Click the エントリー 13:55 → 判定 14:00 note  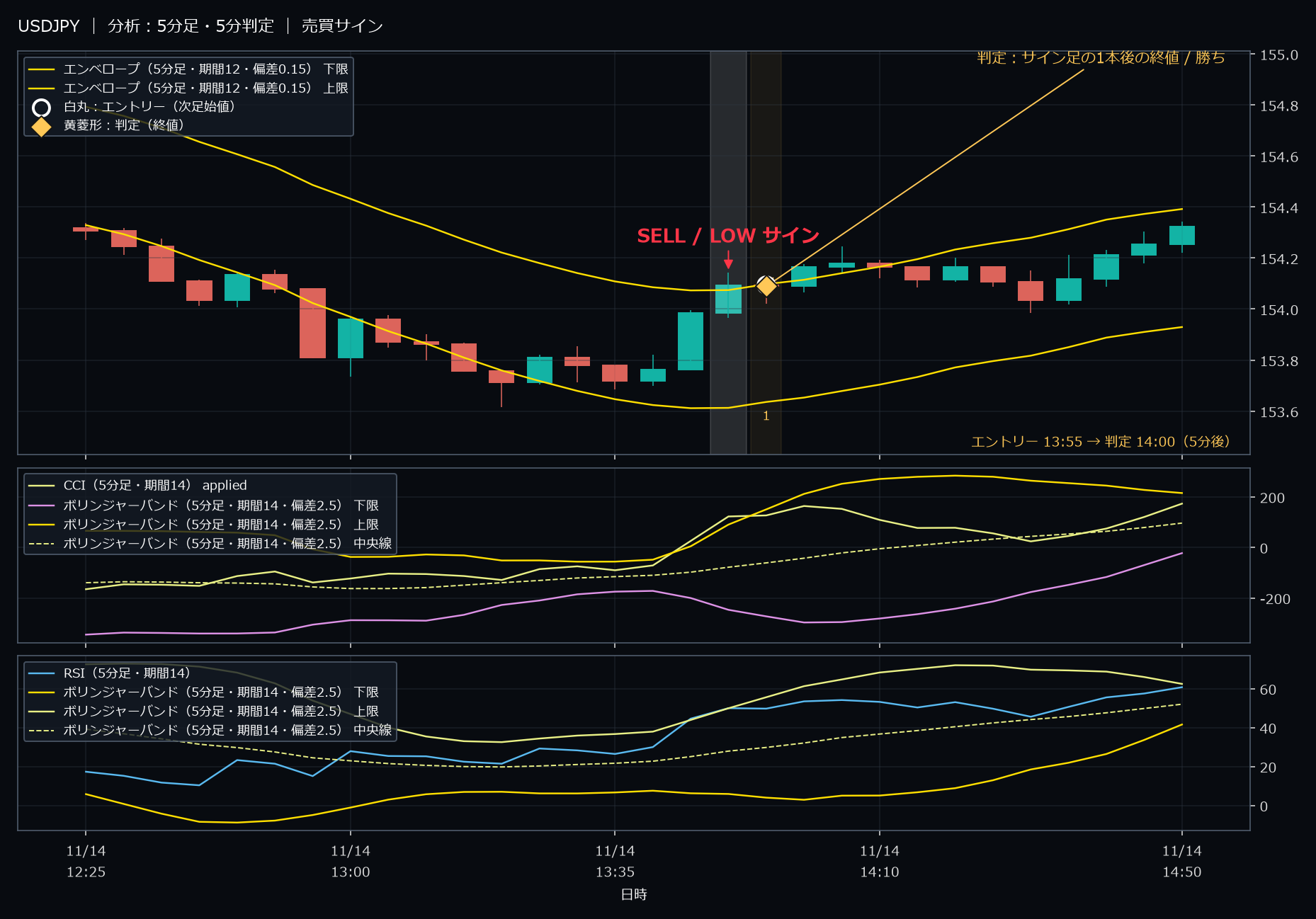point(1101,442)
